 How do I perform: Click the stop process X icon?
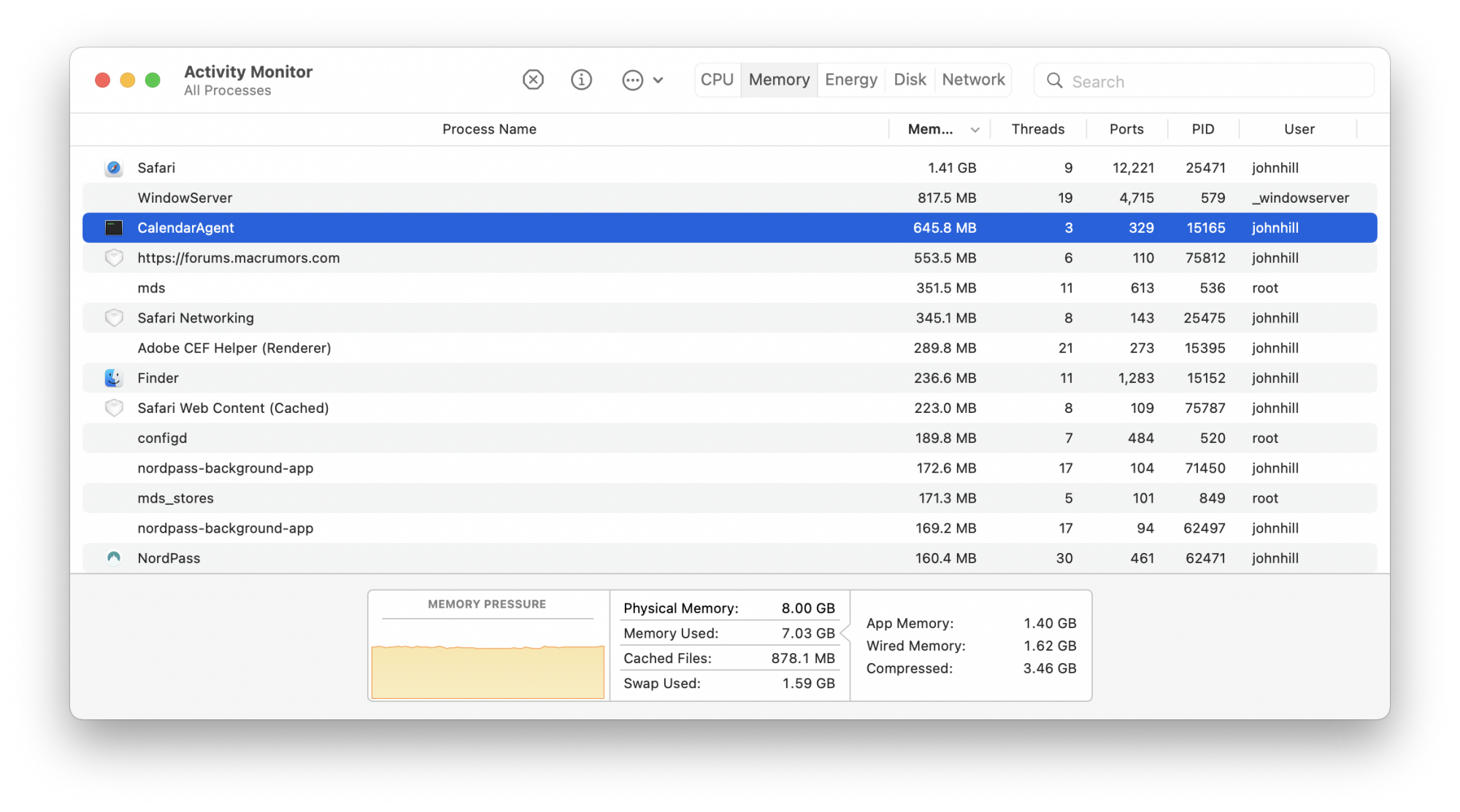533,80
